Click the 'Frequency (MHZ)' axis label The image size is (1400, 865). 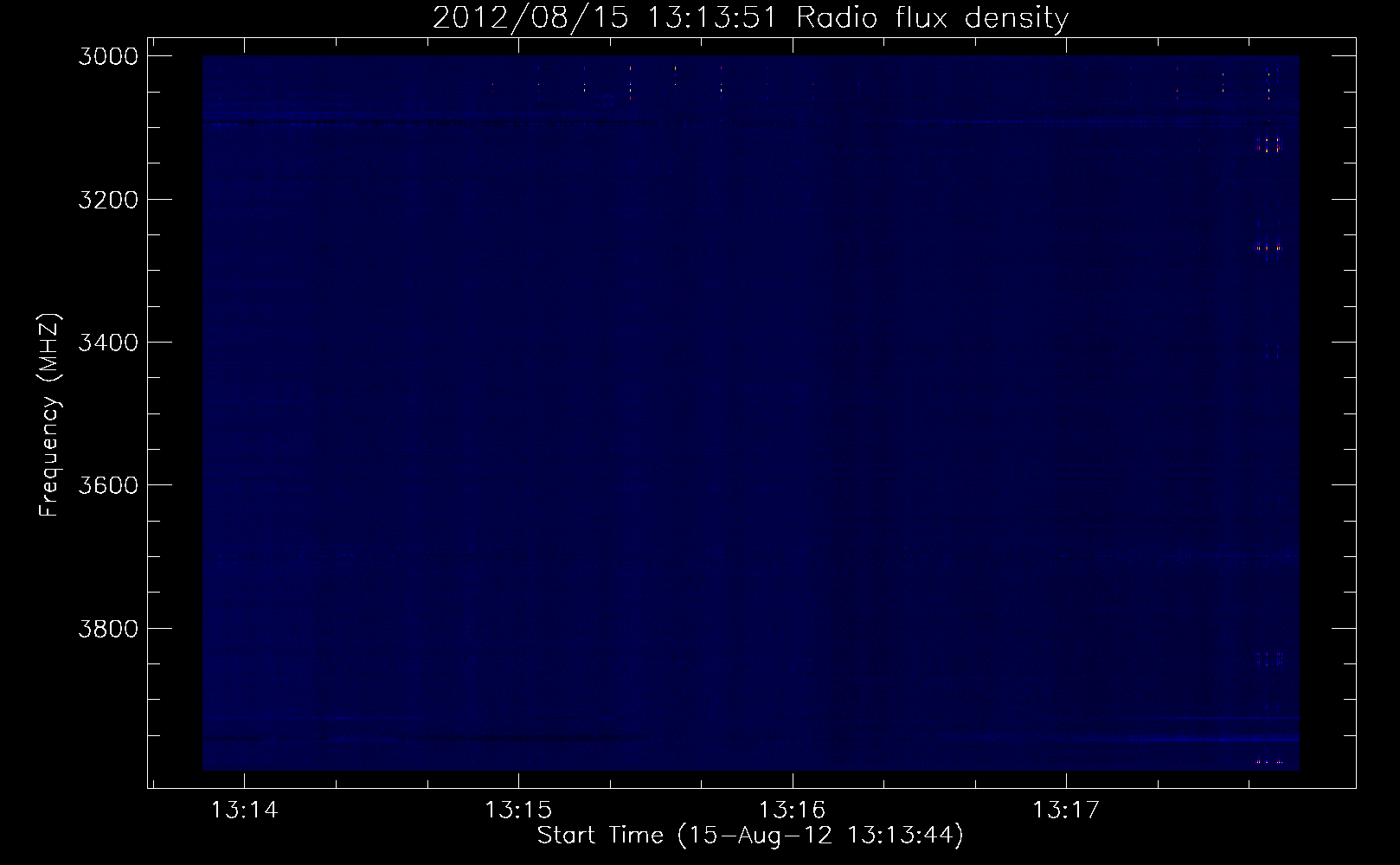click(x=50, y=415)
